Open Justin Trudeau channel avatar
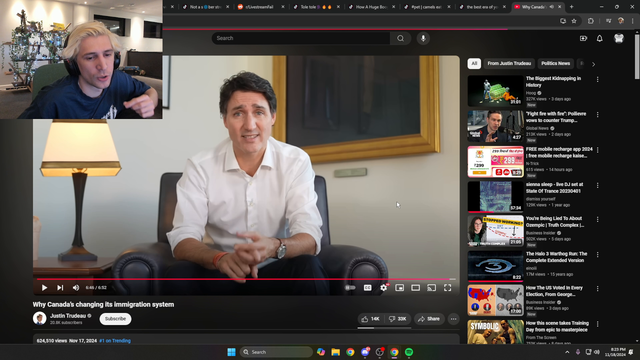 point(40,318)
